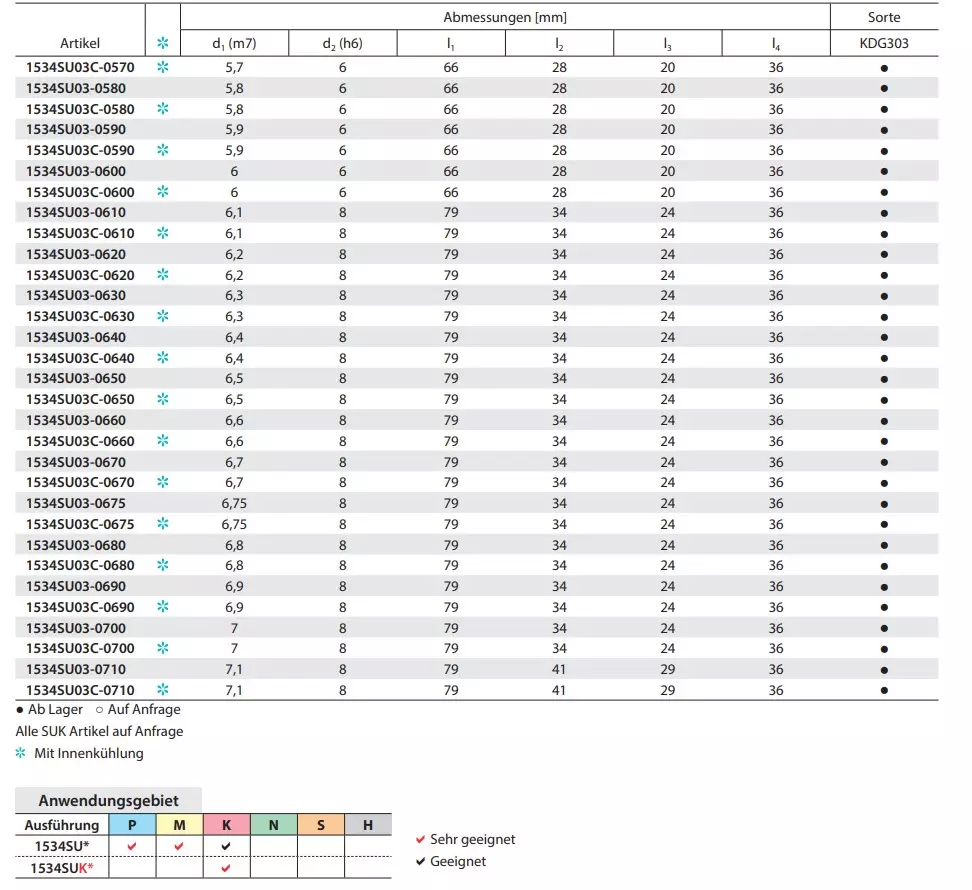Image resolution: width=972 pixels, height=890 pixels.
Task: Click the black checkmark next to 'Geeignet'
Action: coord(421,861)
